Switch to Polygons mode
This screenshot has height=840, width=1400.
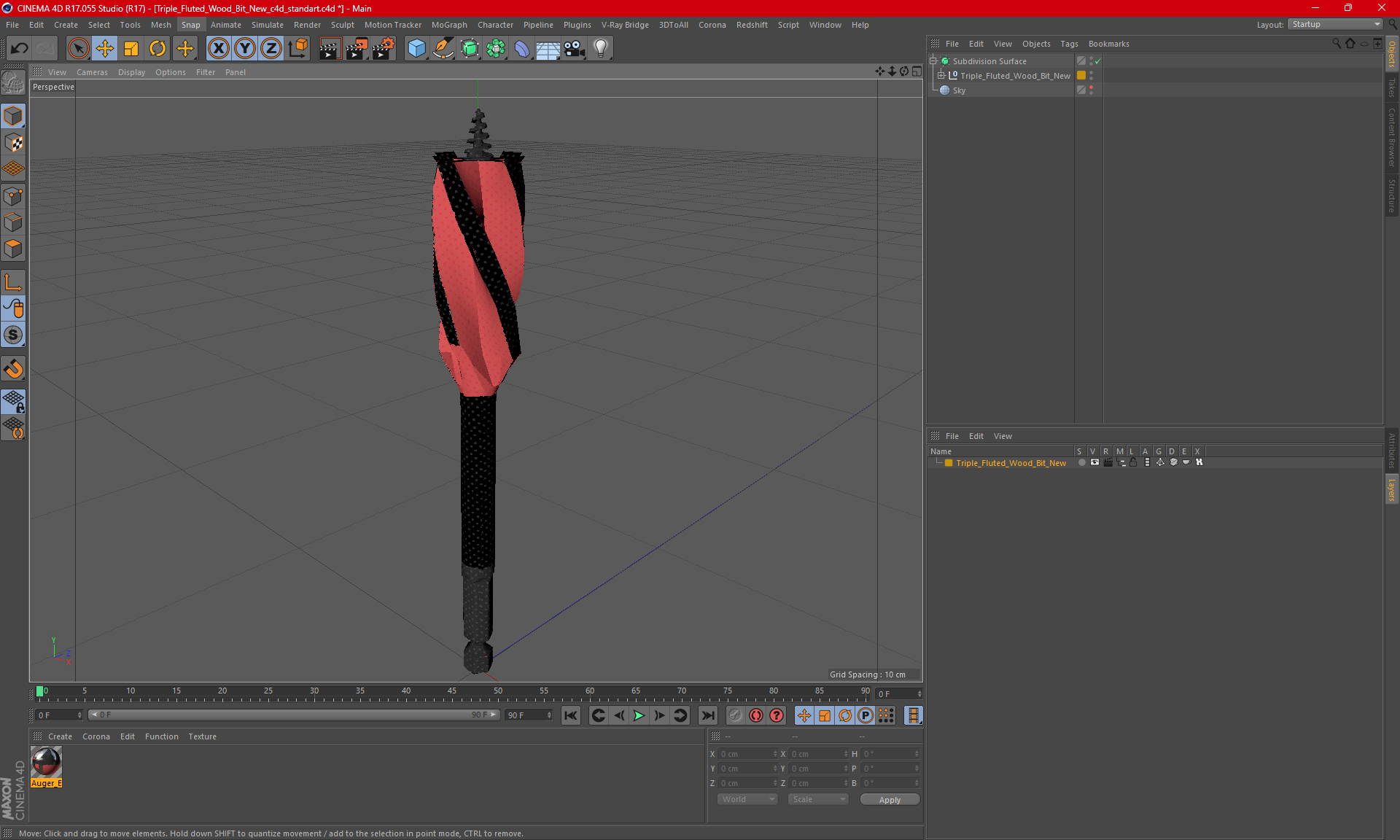13,249
